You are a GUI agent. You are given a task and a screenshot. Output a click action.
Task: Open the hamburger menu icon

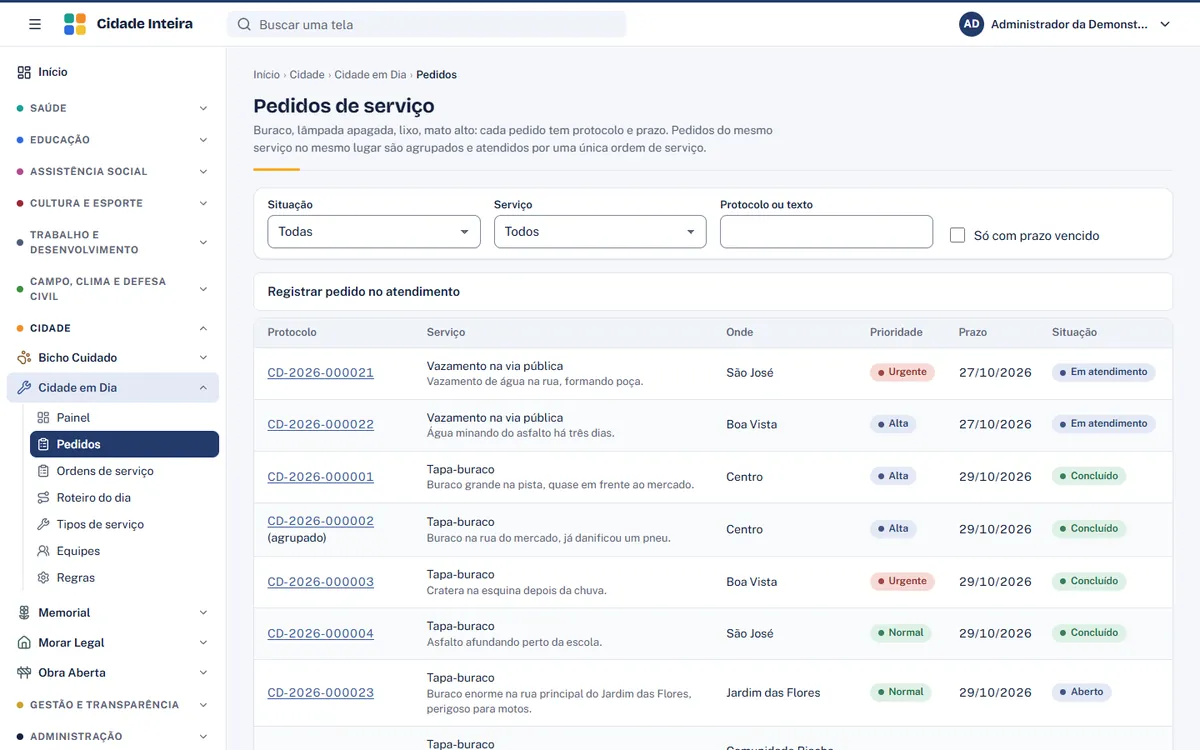click(x=35, y=24)
